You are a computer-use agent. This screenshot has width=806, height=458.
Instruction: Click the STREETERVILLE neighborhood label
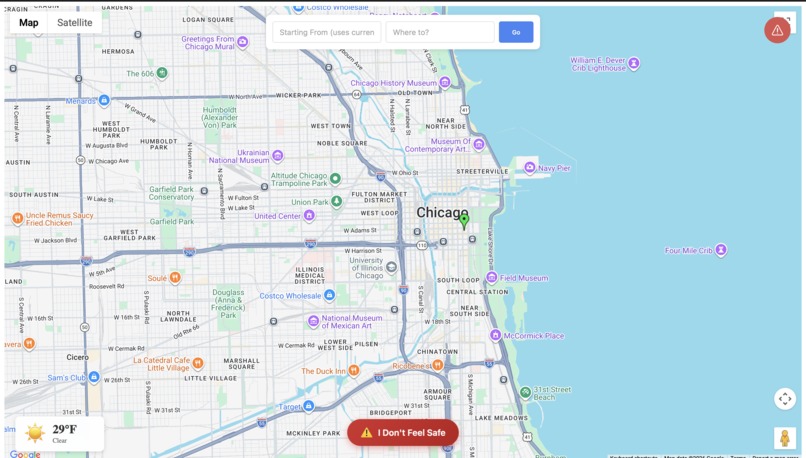point(482,171)
